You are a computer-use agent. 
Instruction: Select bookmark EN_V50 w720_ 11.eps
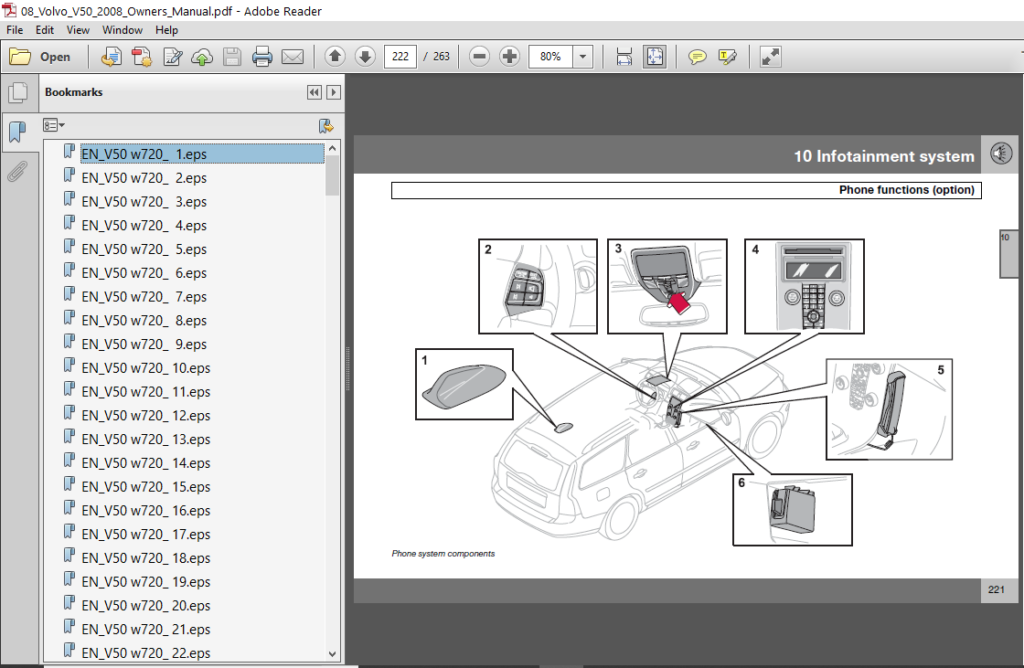coord(146,392)
